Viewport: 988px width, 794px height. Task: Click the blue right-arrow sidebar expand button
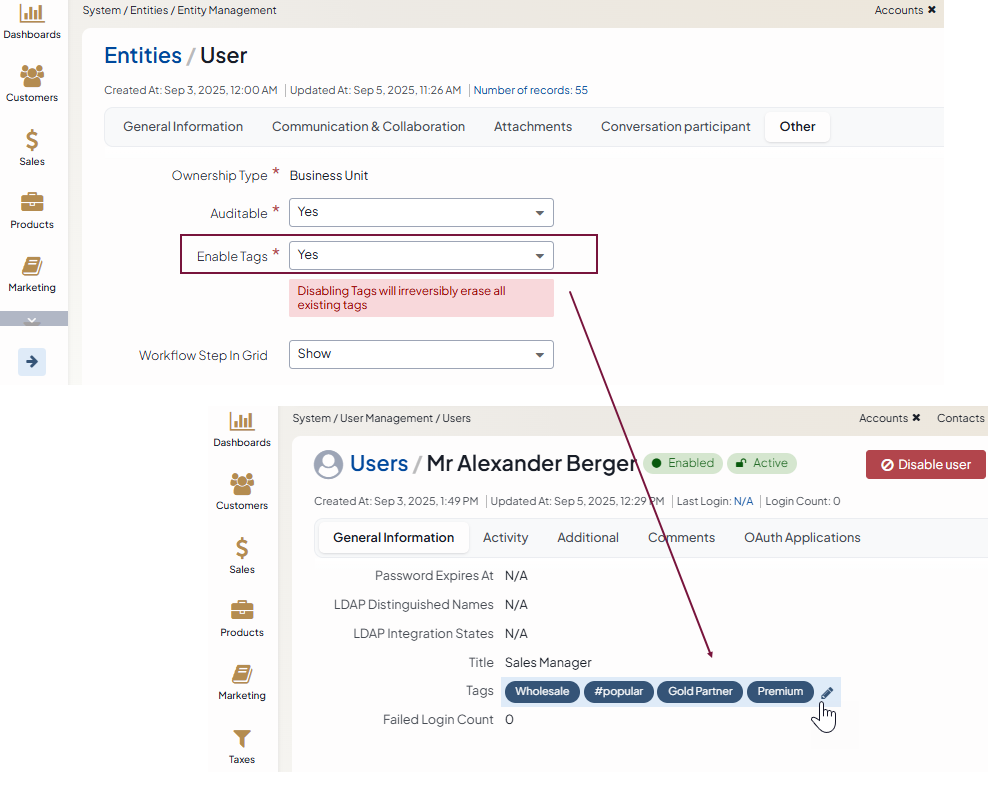point(32,362)
